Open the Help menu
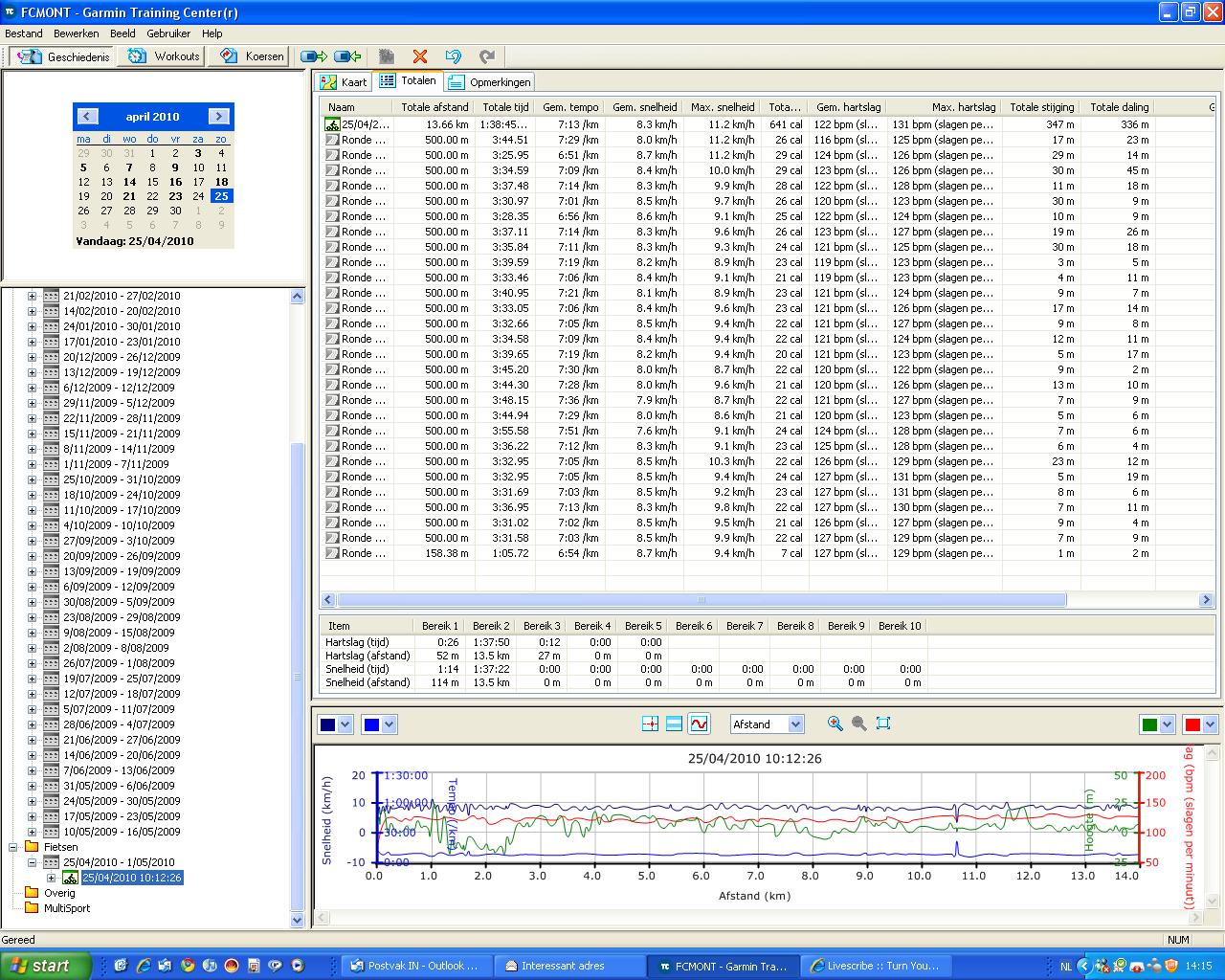This screenshot has width=1225, height=980. 212,33
